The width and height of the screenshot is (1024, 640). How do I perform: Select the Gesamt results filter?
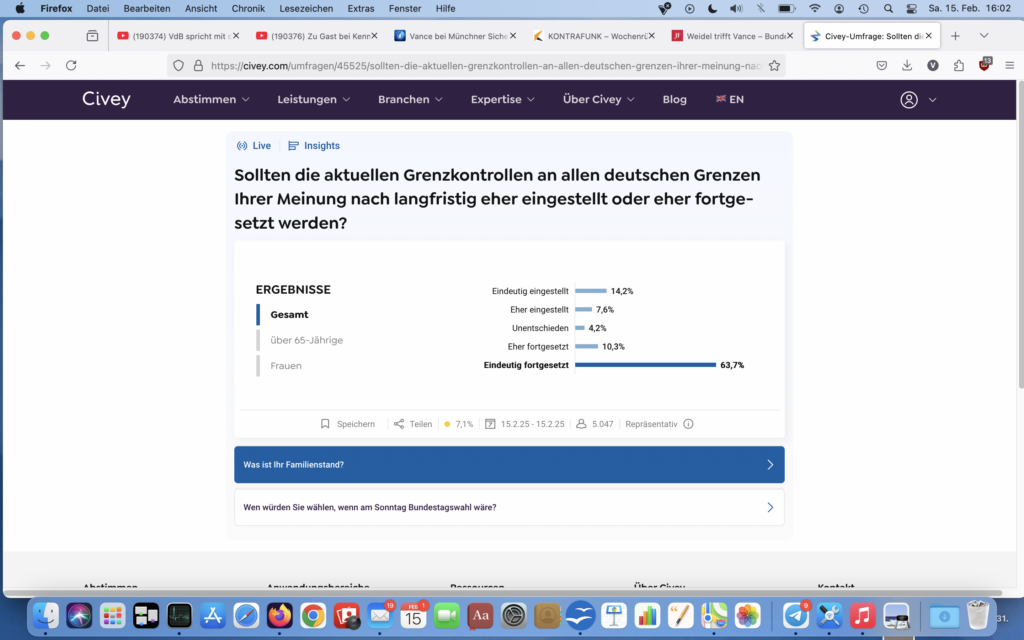tap(289, 314)
